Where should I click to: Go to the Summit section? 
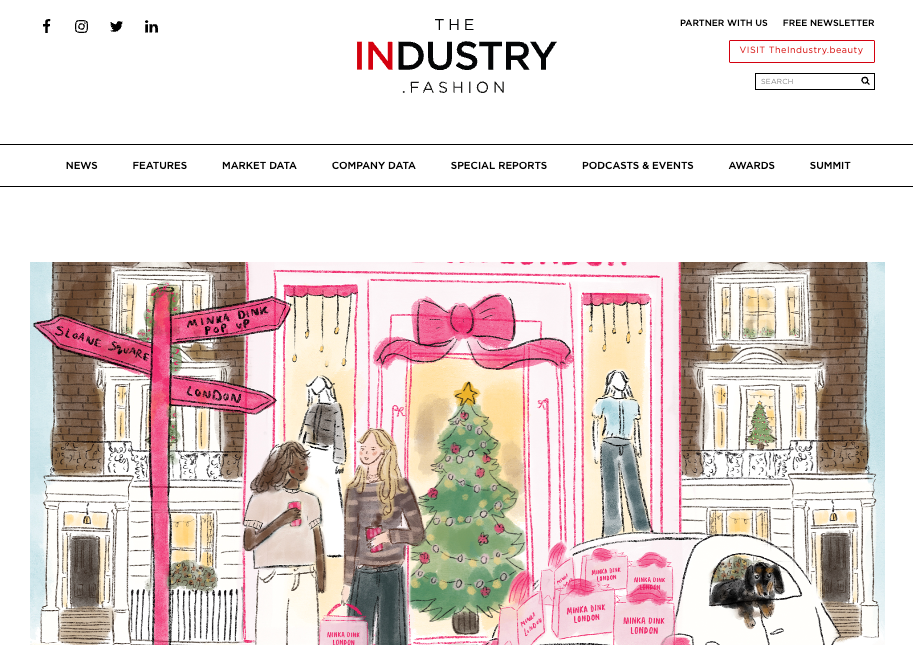[830, 165]
